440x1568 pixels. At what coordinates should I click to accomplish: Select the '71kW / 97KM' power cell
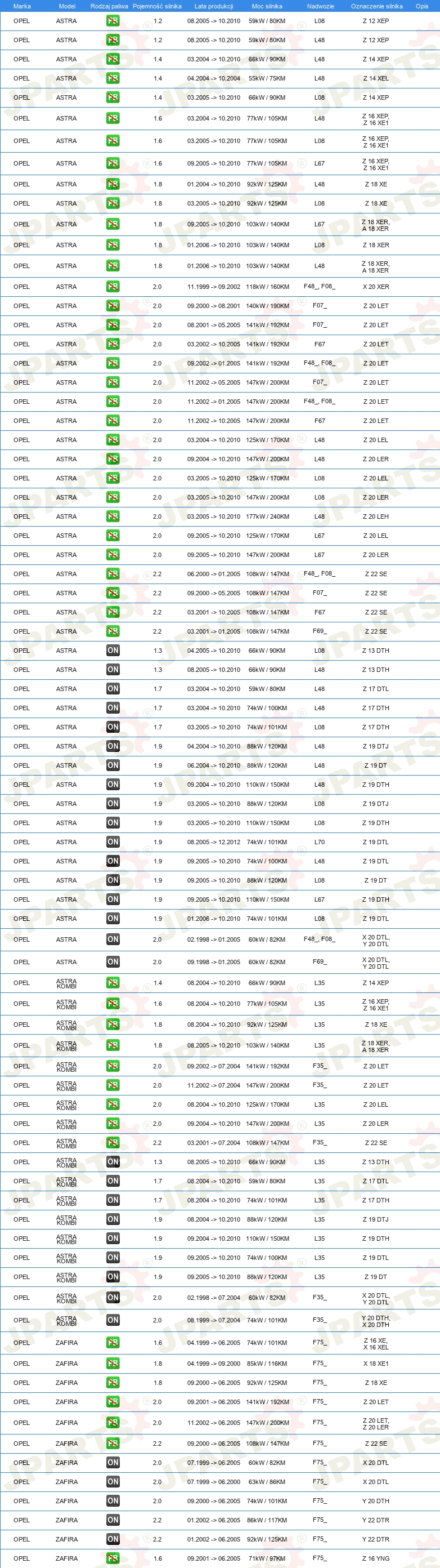267,1558
